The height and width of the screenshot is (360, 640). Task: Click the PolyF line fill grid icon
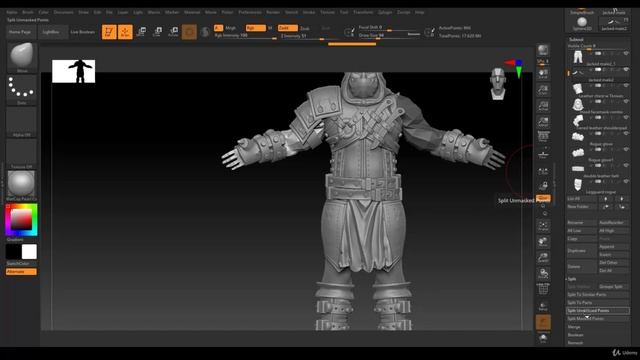[x=543, y=289]
